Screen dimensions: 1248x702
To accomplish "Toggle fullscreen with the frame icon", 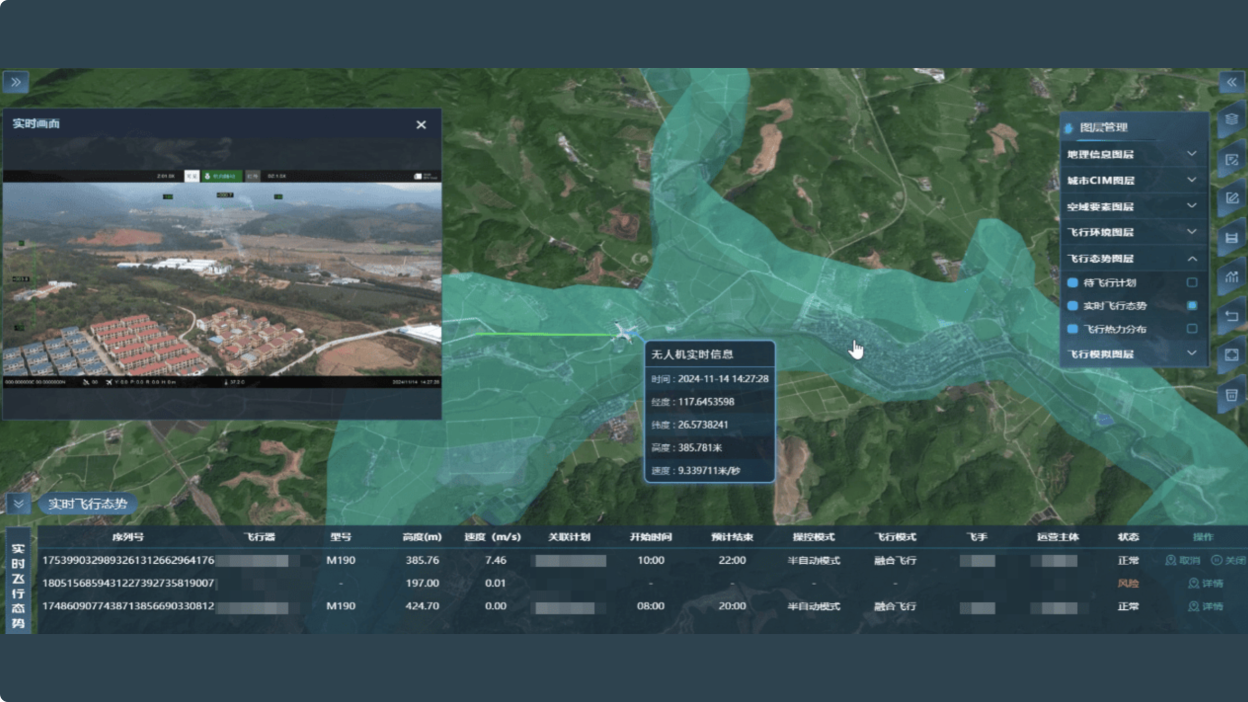I will pos(1232,355).
